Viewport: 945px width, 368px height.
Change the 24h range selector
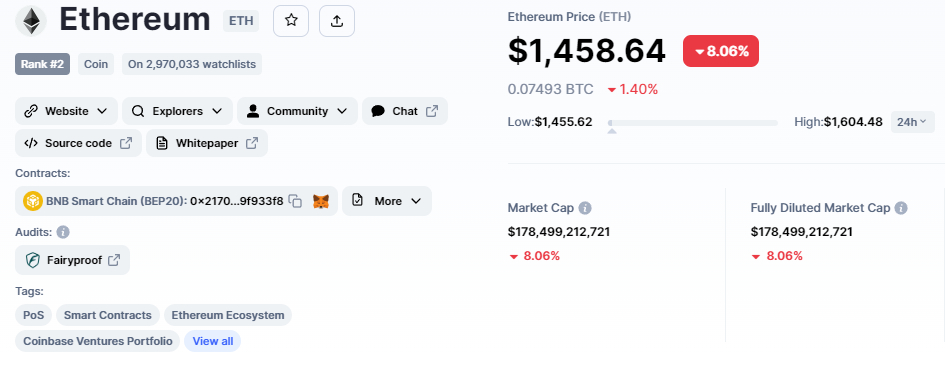coord(912,122)
